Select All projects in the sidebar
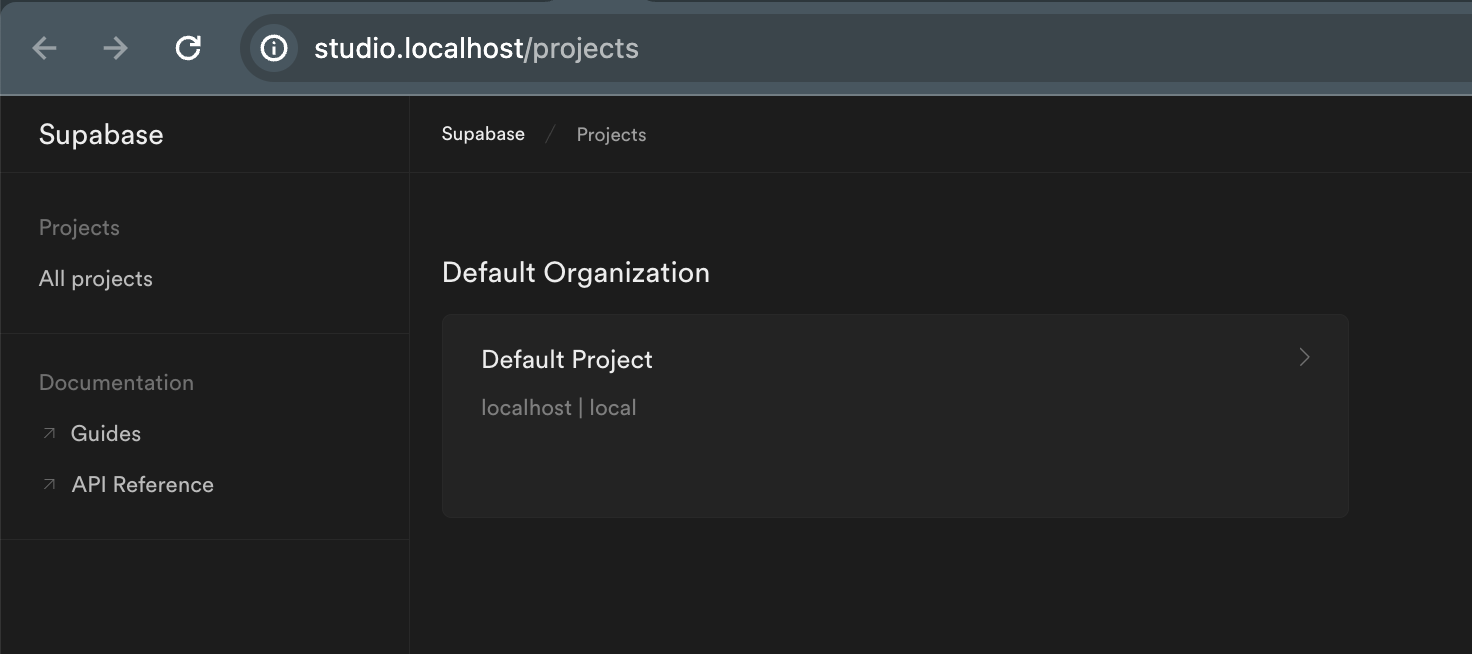Image resolution: width=1472 pixels, height=654 pixels. [96, 279]
